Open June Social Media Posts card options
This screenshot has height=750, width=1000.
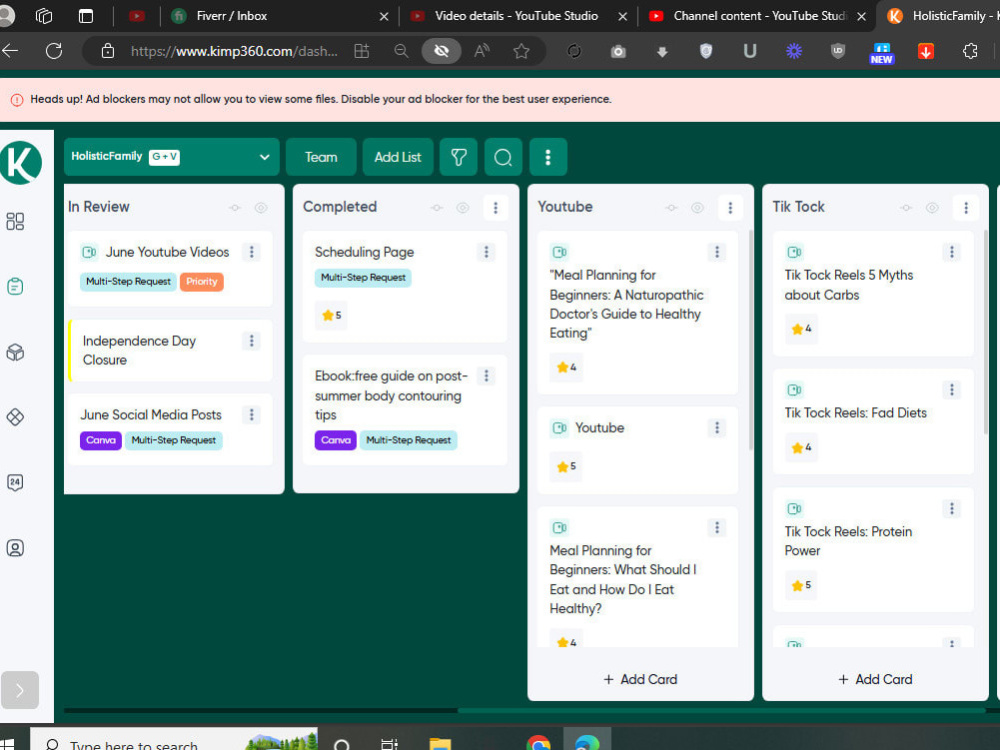251,415
